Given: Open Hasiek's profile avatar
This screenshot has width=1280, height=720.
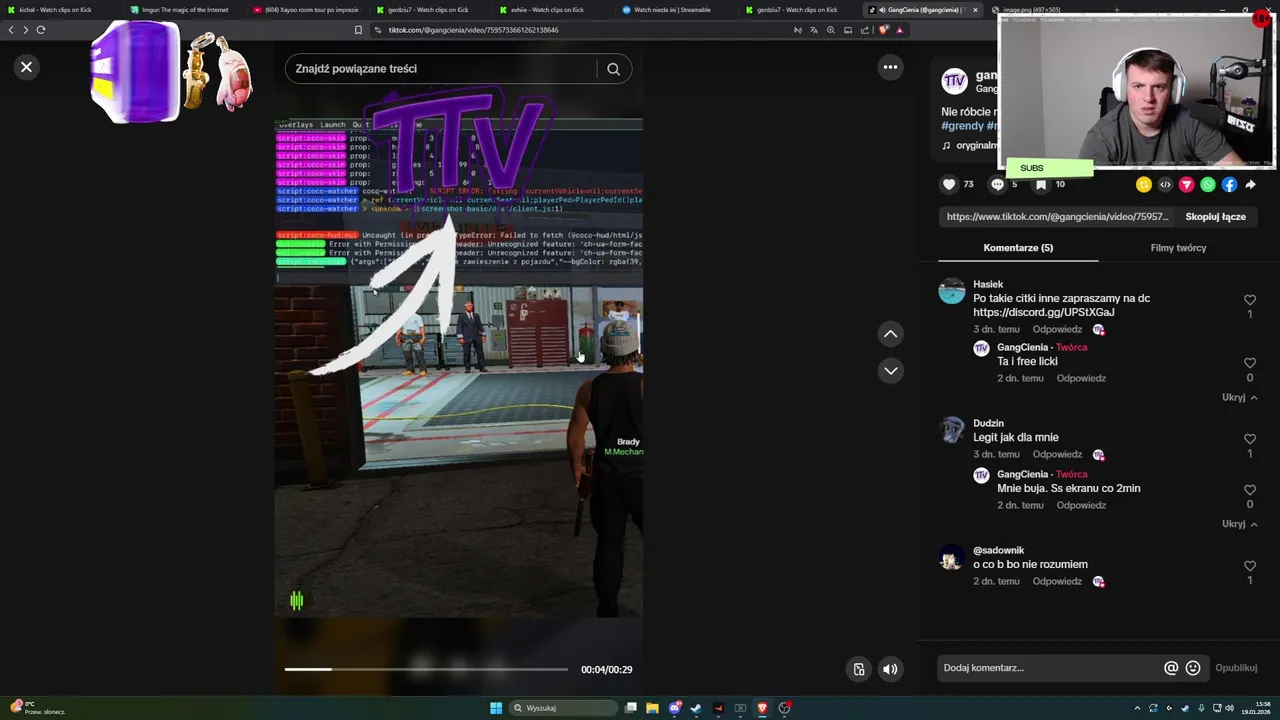Looking at the screenshot, I should (x=952, y=291).
